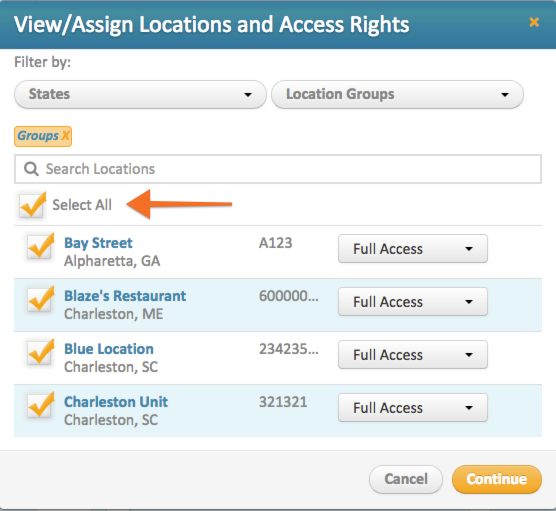Close the dialog with the orange X icon
Image resolution: width=556 pixels, height=511 pixels.
click(x=534, y=22)
